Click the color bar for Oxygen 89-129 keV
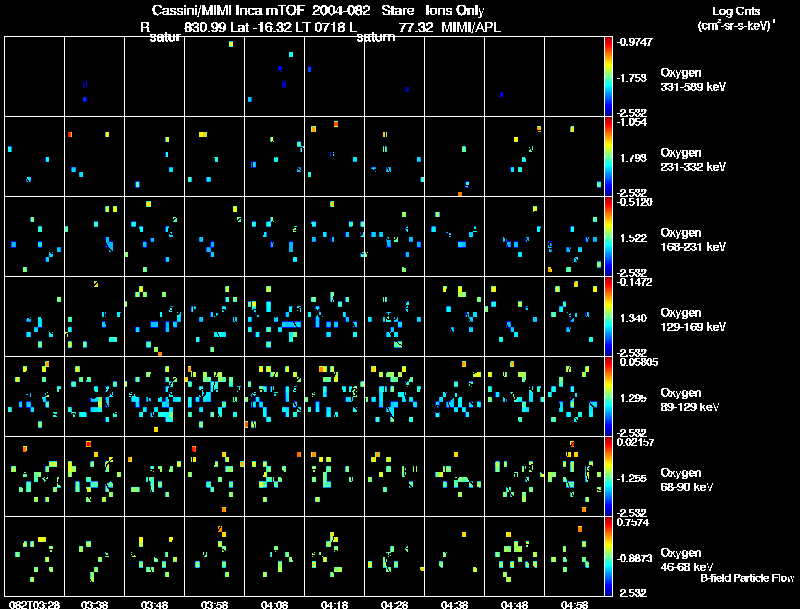The image size is (800, 609). [608, 396]
